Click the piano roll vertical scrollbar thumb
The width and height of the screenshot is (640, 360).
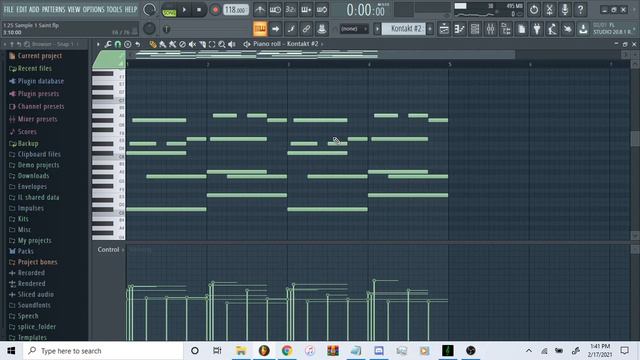(635, 139)
